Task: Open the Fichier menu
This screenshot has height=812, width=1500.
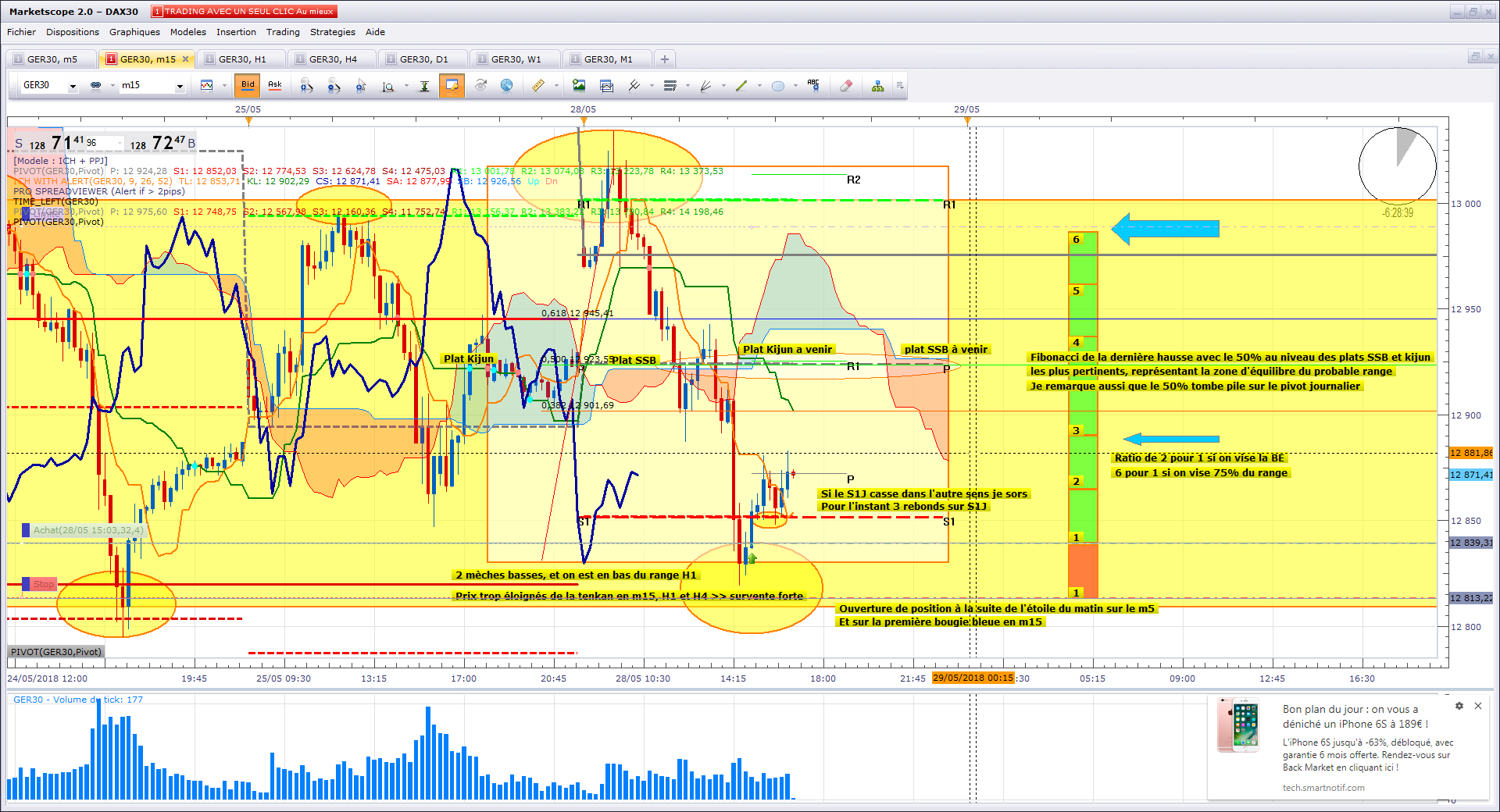Action: pos(21,32)
